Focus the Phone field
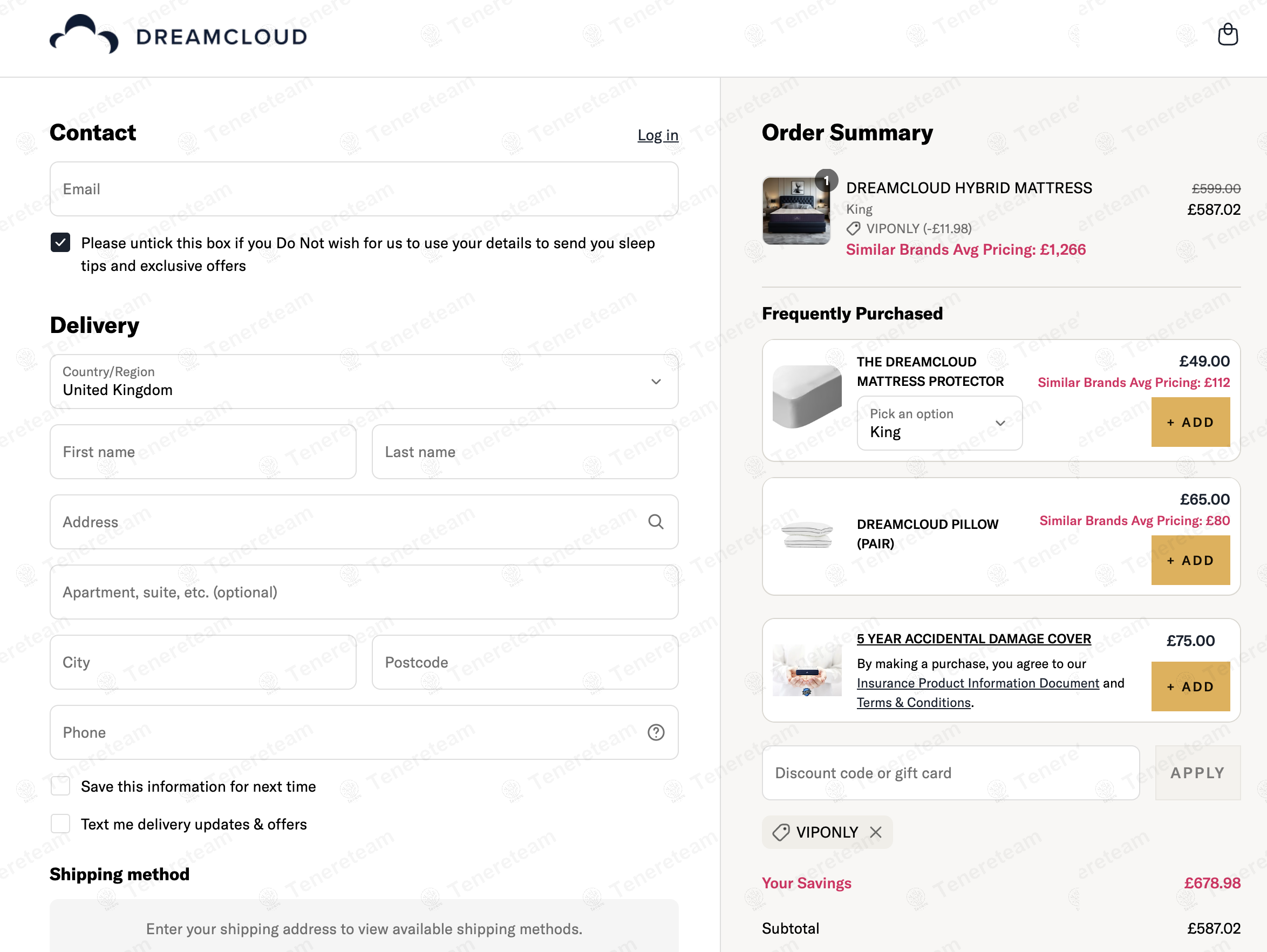 click(x=364, y=732)
